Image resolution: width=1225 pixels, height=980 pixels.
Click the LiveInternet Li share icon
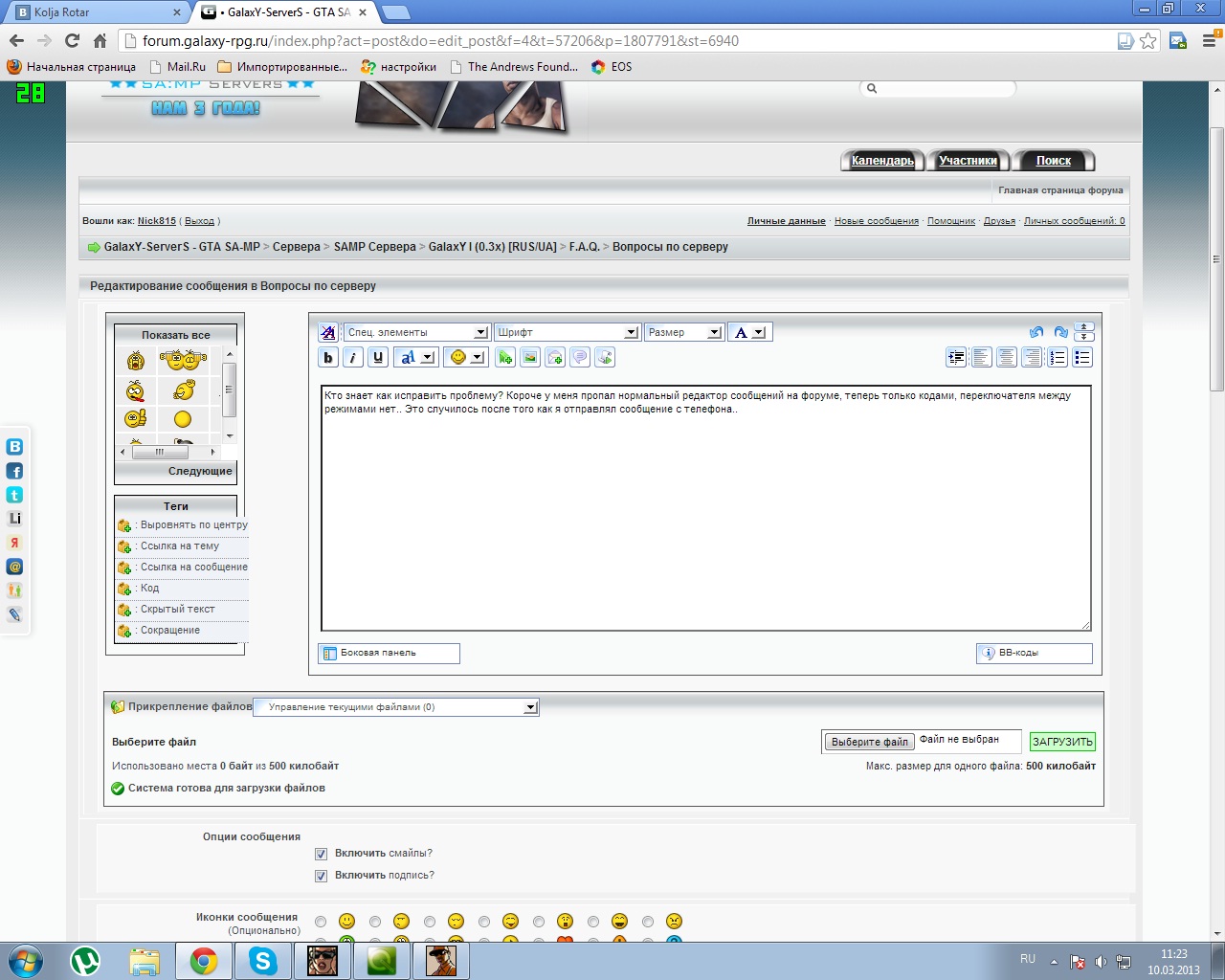[x=14, y=519]
